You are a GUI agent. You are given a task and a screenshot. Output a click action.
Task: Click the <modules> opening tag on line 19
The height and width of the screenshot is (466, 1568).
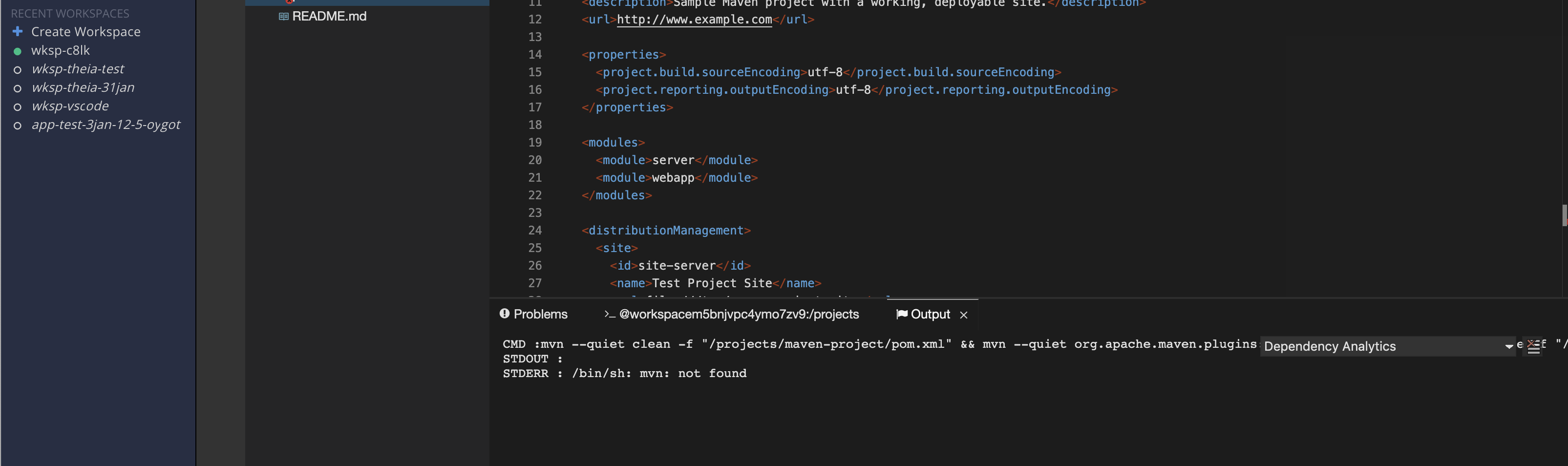[x=613, y=142]
